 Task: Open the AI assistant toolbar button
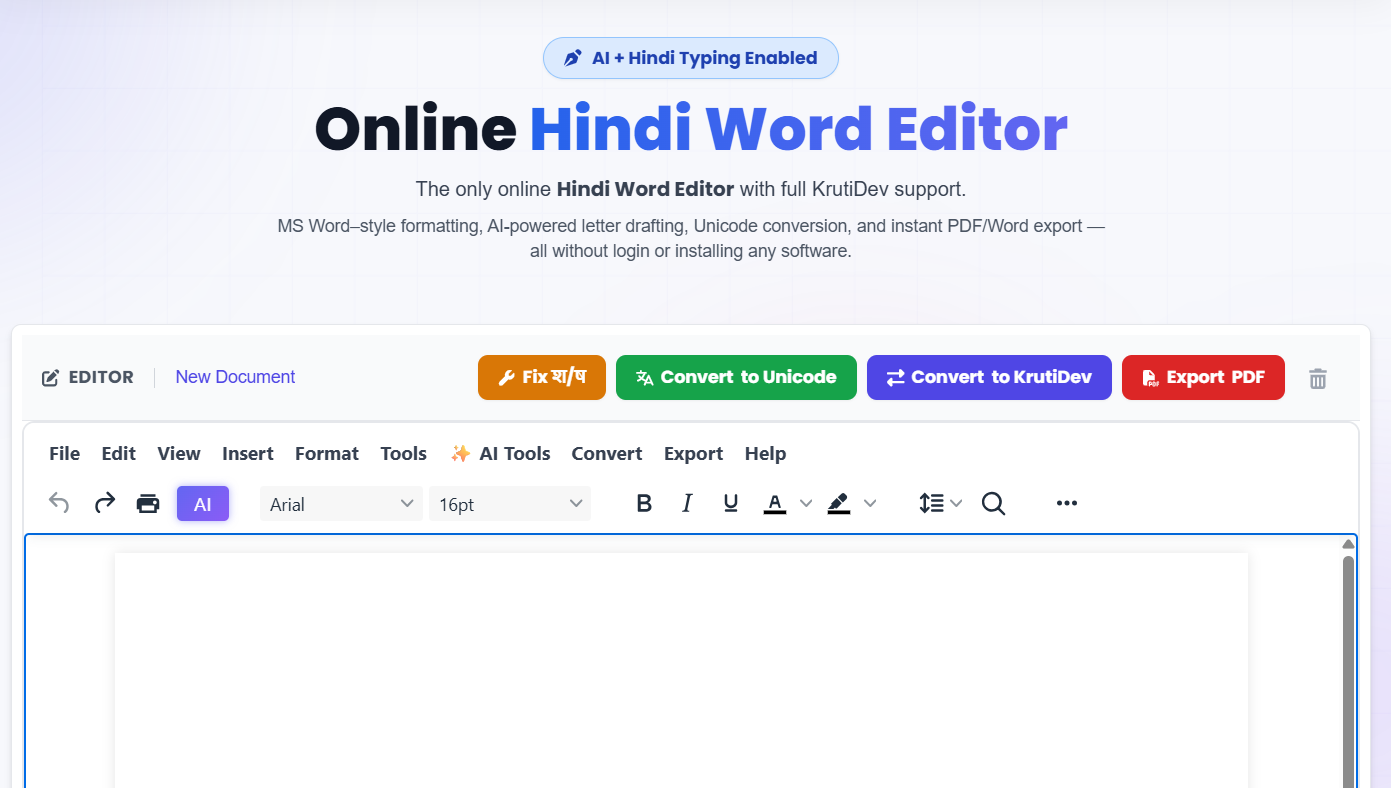[203, 504]
